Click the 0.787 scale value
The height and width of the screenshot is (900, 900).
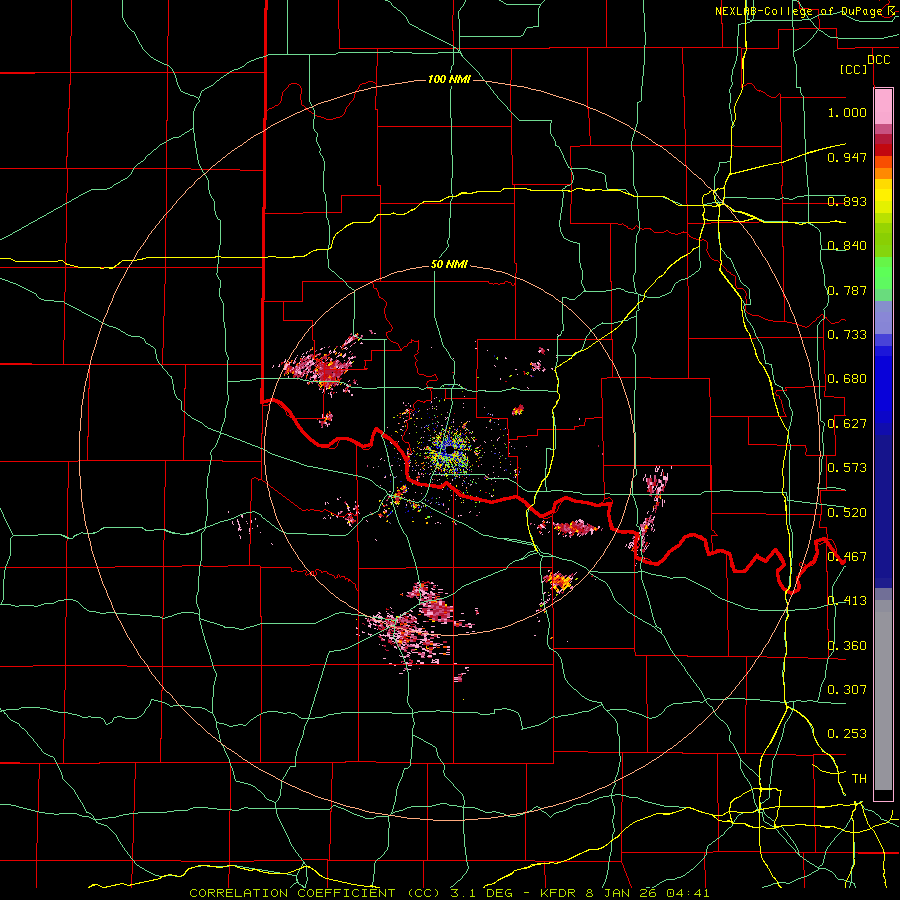847,290
